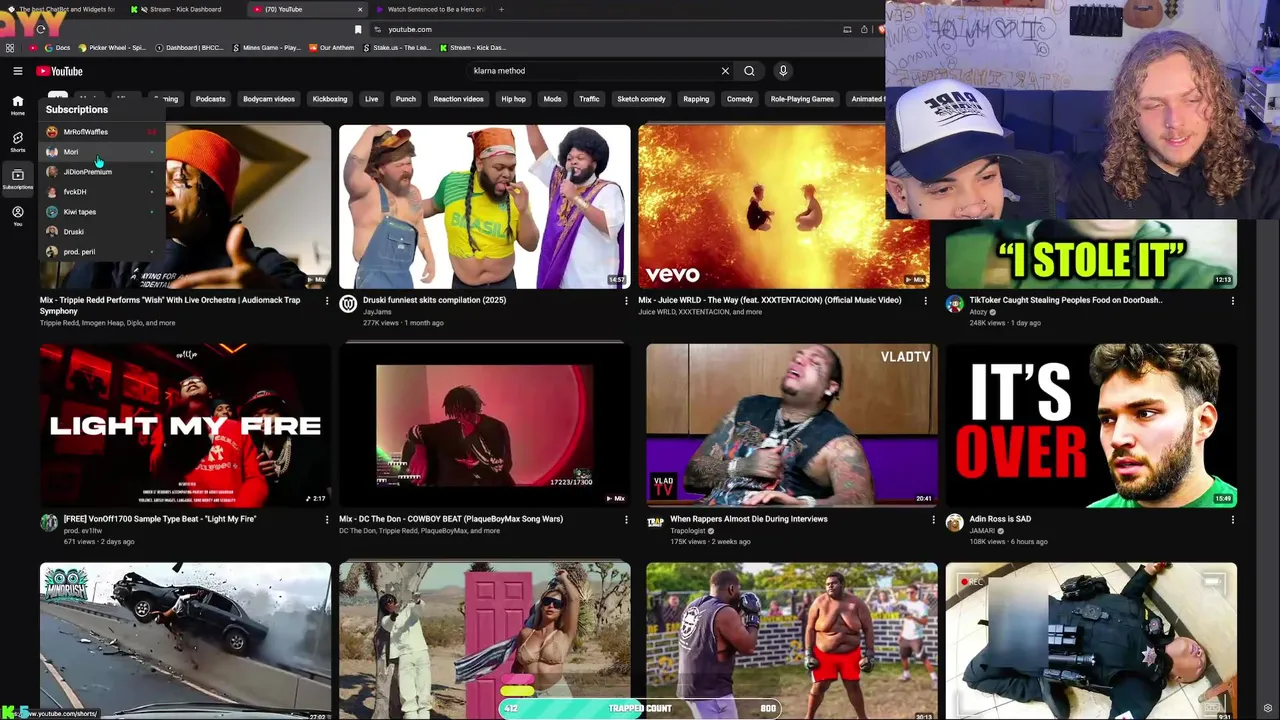Filter by Rapping chip

[x=696, y=99]
